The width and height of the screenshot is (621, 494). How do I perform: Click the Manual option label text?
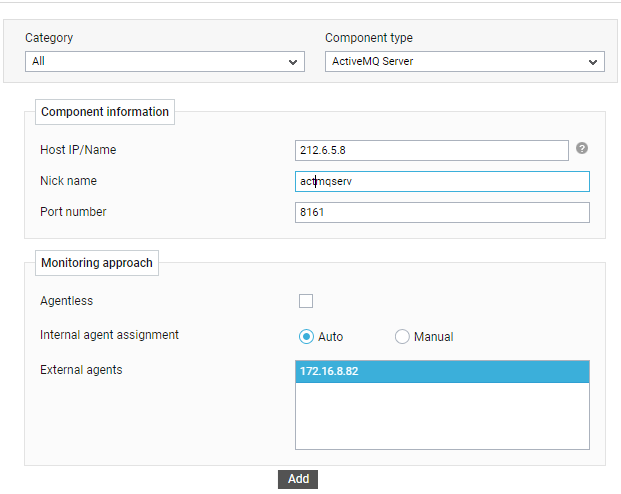click(434, 337)
